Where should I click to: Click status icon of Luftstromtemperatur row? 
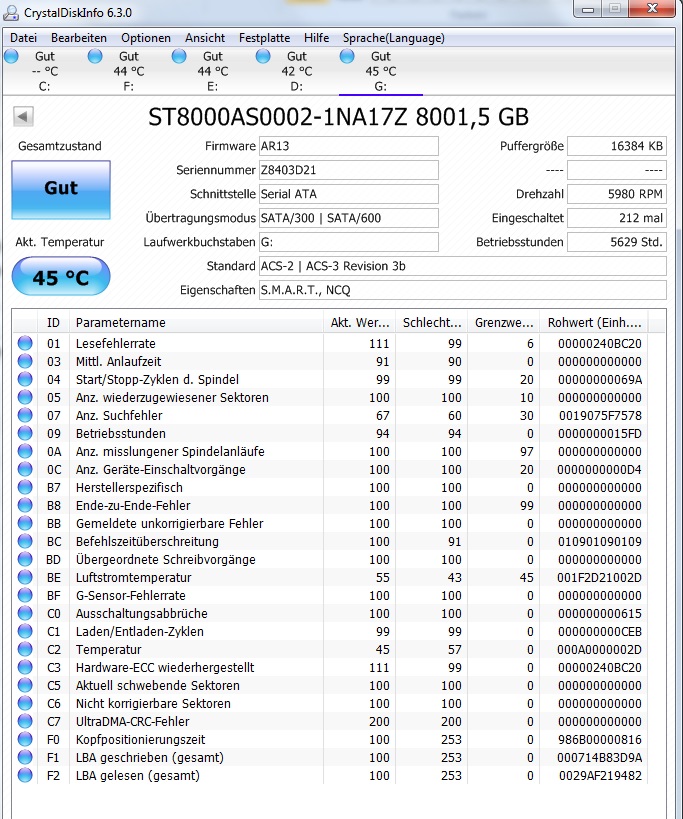click(25, 578)
